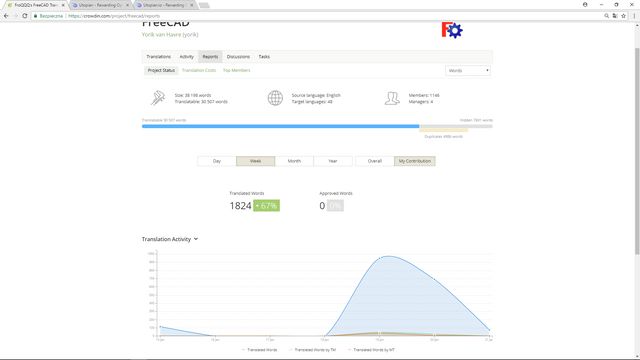
Task: Click the translate page icon in address bar
Action: tap(615, 16)
